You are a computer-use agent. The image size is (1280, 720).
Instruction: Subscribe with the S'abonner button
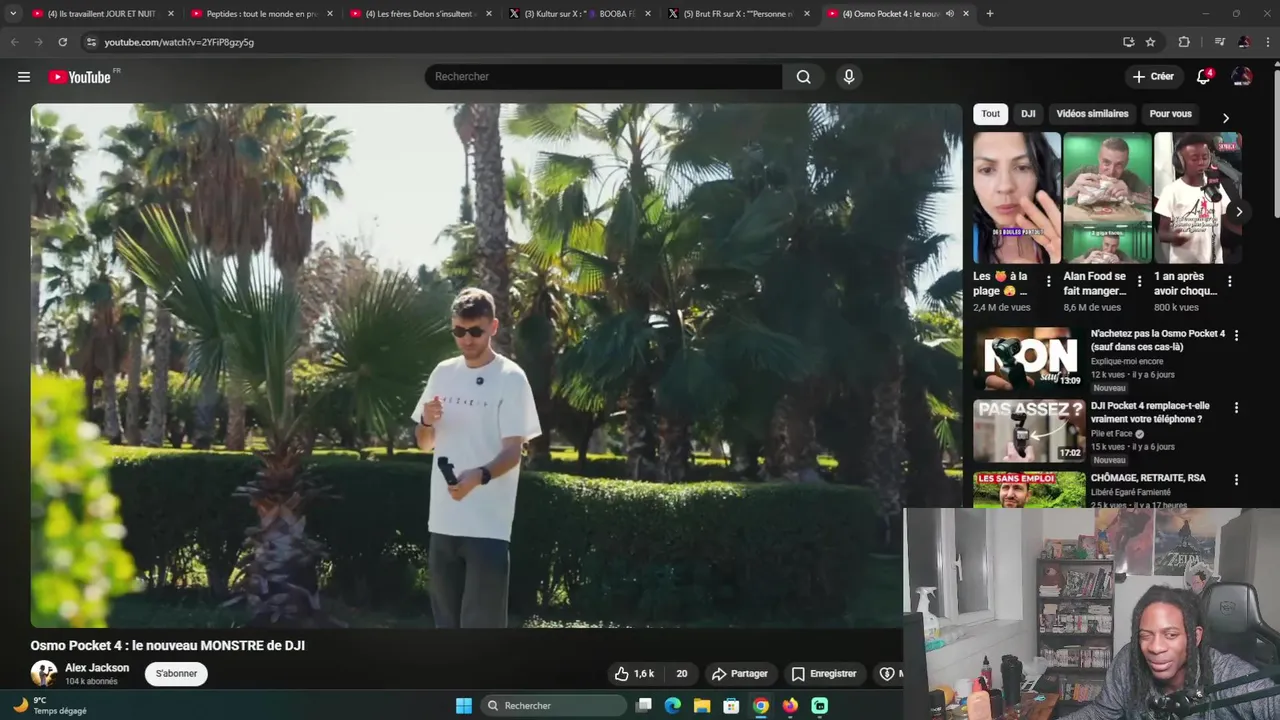176,674
